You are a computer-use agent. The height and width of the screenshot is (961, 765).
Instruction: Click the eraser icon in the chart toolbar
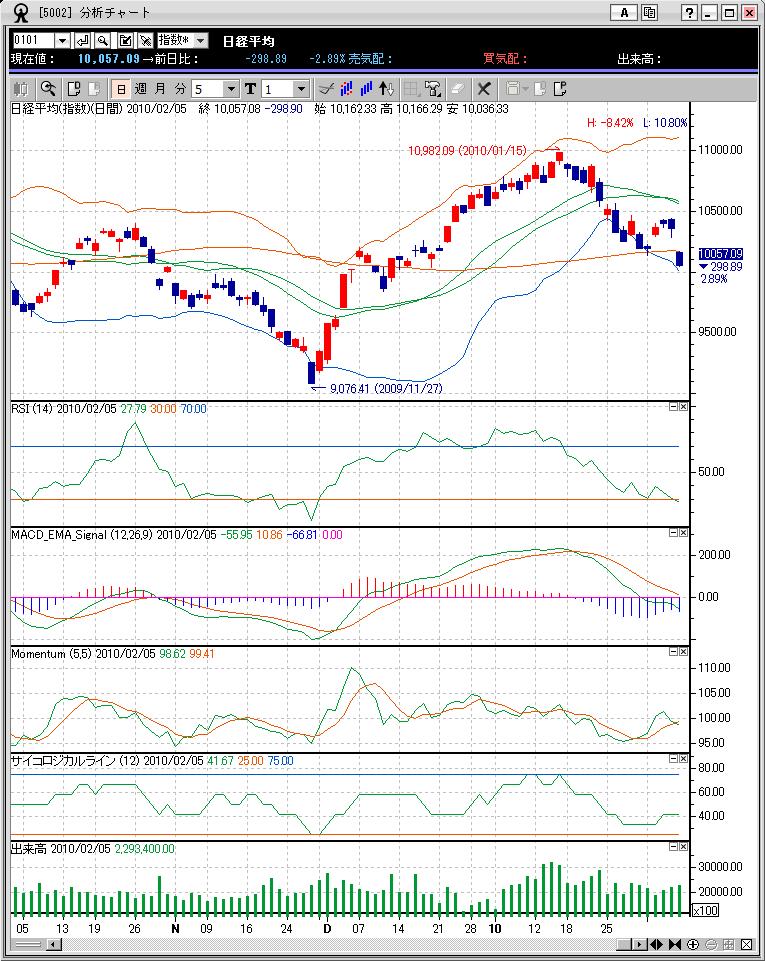pos(457,88)
